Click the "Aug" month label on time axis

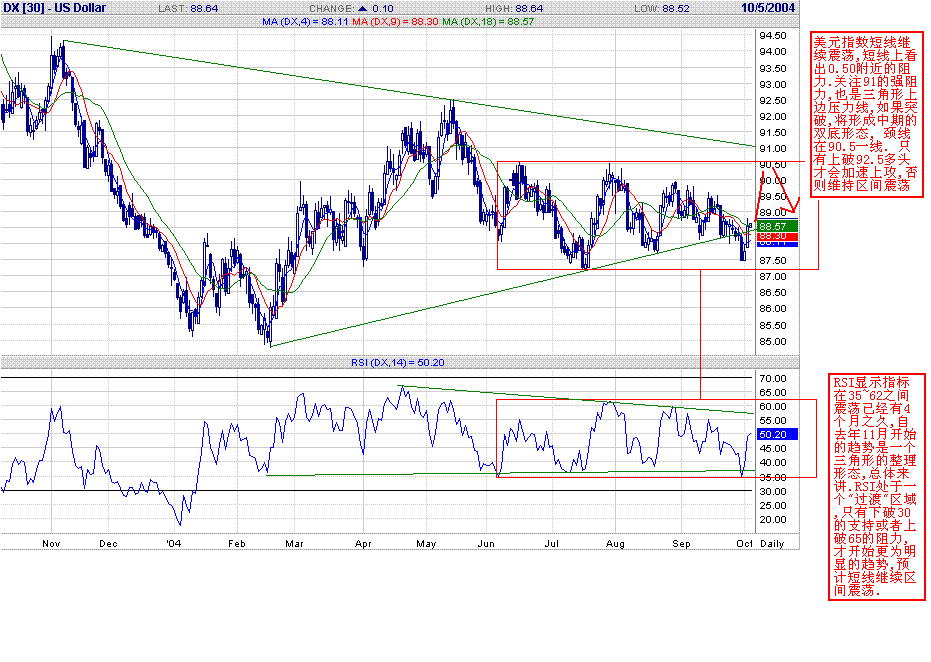pos(615,543)
